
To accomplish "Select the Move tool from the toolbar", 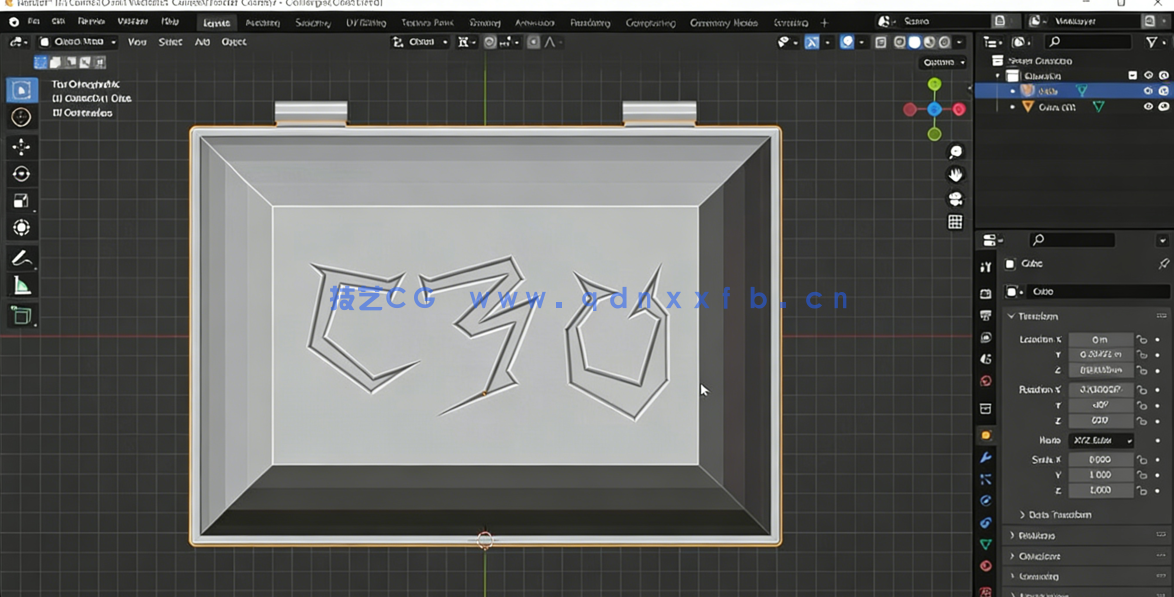I will pyautogui.click(x=22, y=146).
